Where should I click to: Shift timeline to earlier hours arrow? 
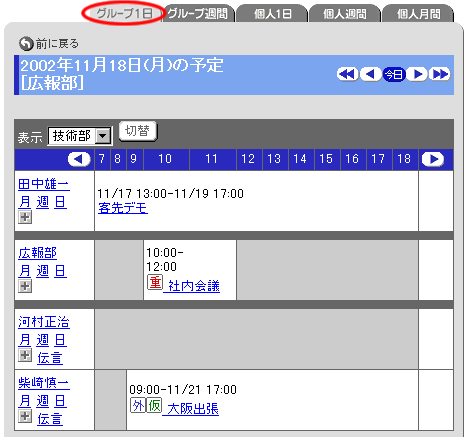[79, 159]
